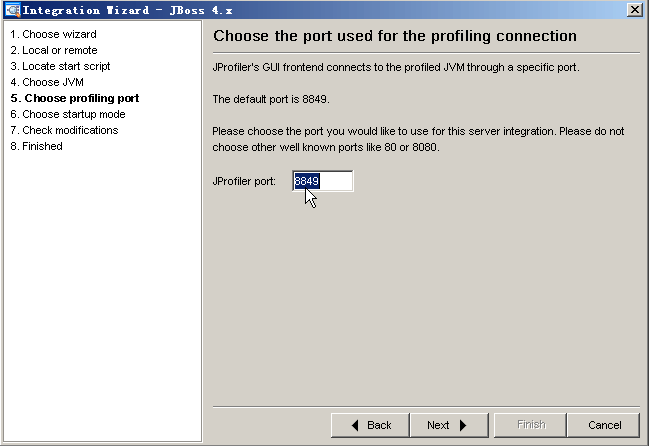
Task: Click the disabled Finish button
Action: coord(530,425)
